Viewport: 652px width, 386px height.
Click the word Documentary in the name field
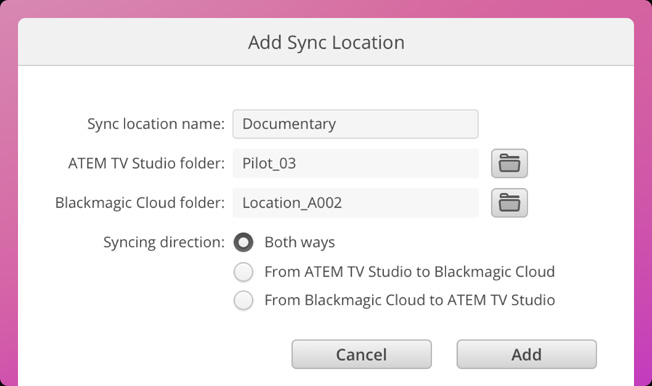tap(289, 124)
